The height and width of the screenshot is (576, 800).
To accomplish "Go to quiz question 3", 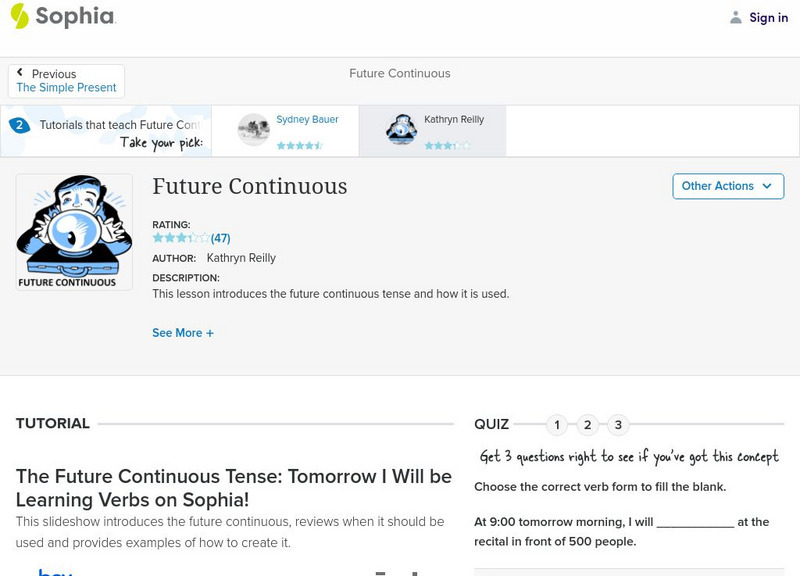I will (x=618, y=425).
